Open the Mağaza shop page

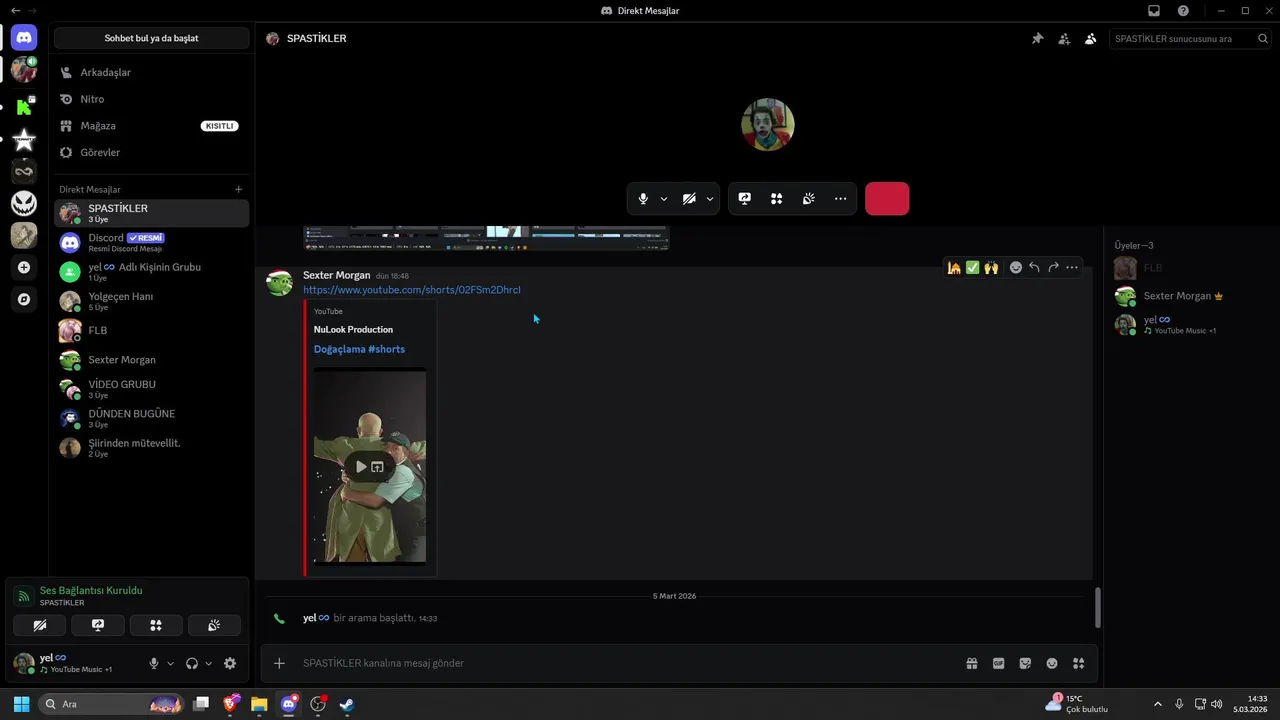[x=151, y=126]
